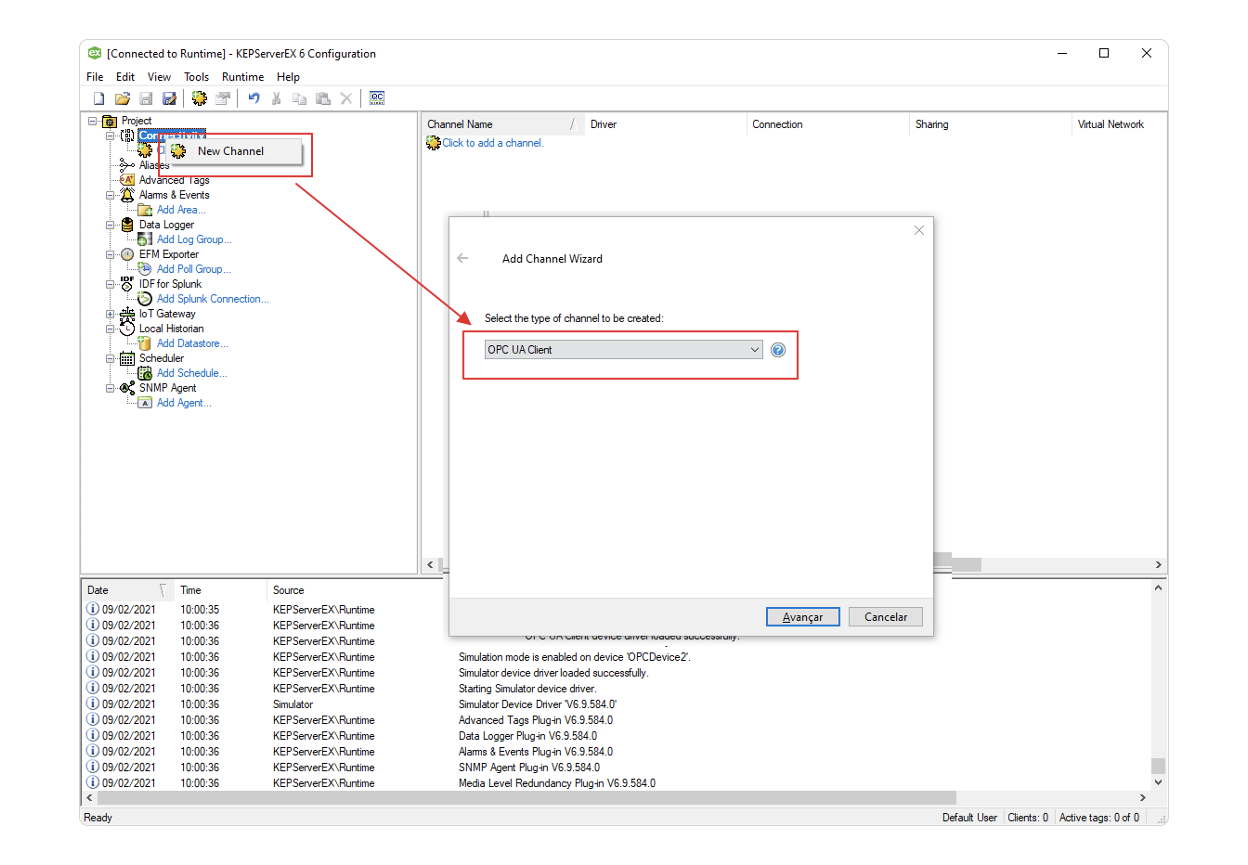Close the Add Channel Wizard dialog
The width and height of the screenshot is (1248, 865).
pyautogui.click(x=919, y=230)
